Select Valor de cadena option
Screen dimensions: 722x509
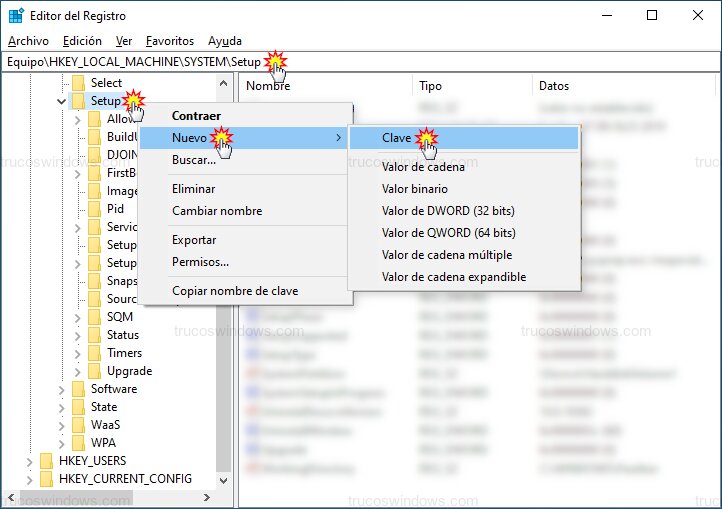464,167
